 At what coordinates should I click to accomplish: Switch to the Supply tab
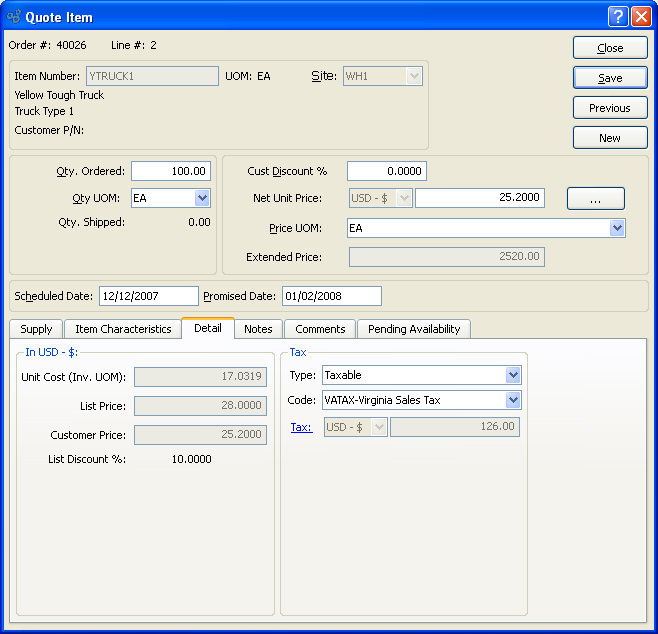36,329
